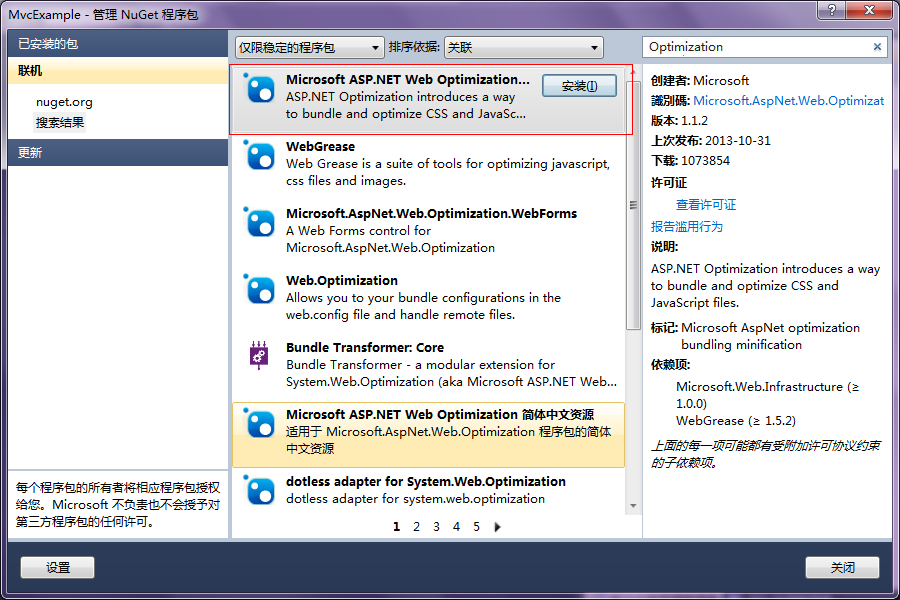
Task: Click the download count 1073854
Action: (705, 161)
